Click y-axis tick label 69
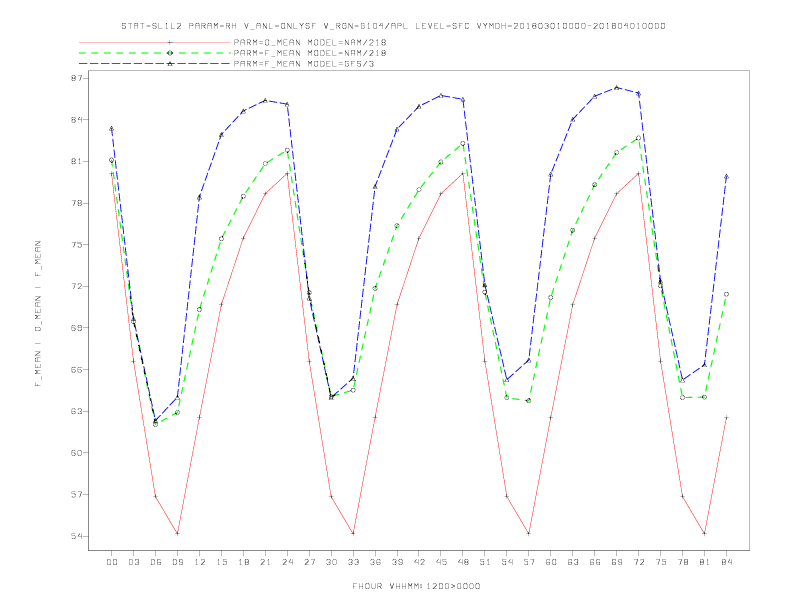Image resolution: width=792 pixels, height=612 pixels. [78, 328]
